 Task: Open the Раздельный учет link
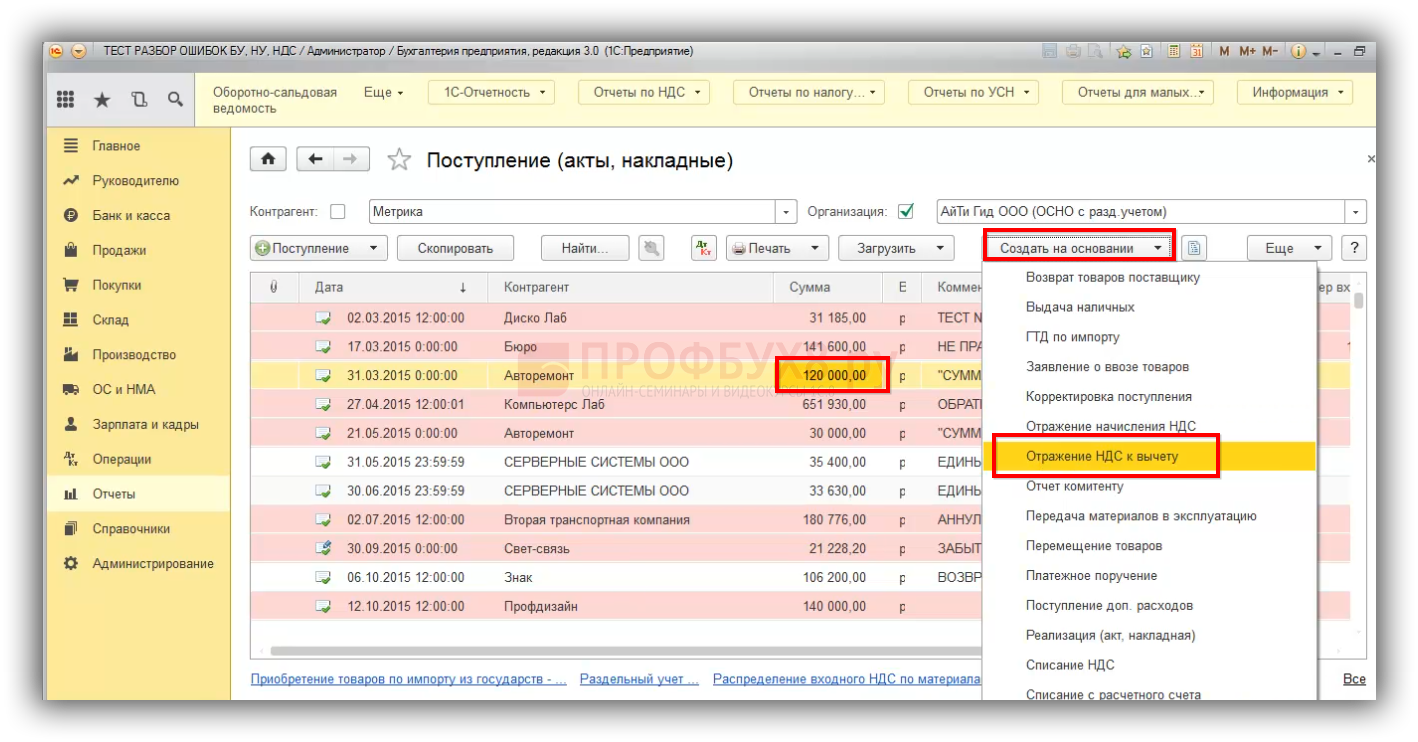(639, 679)
